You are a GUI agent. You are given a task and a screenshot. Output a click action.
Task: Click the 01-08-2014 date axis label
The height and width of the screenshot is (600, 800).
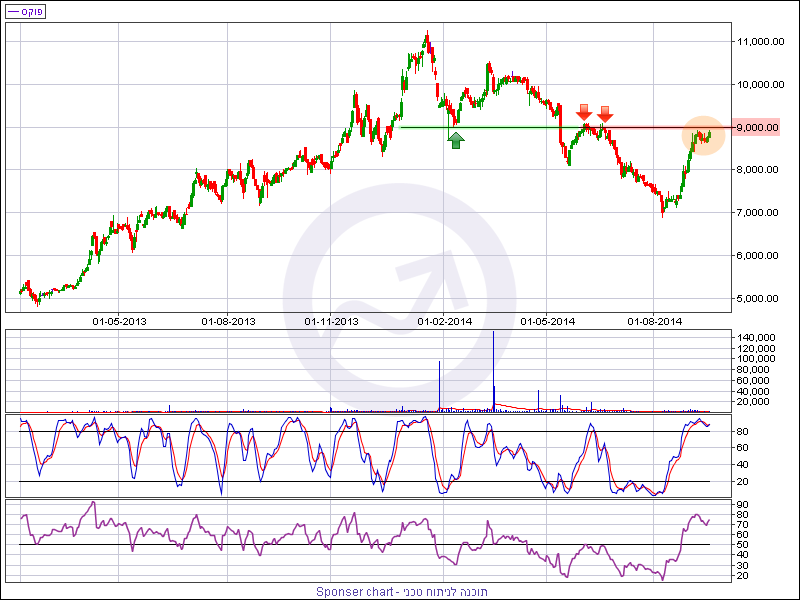point(654,321)
